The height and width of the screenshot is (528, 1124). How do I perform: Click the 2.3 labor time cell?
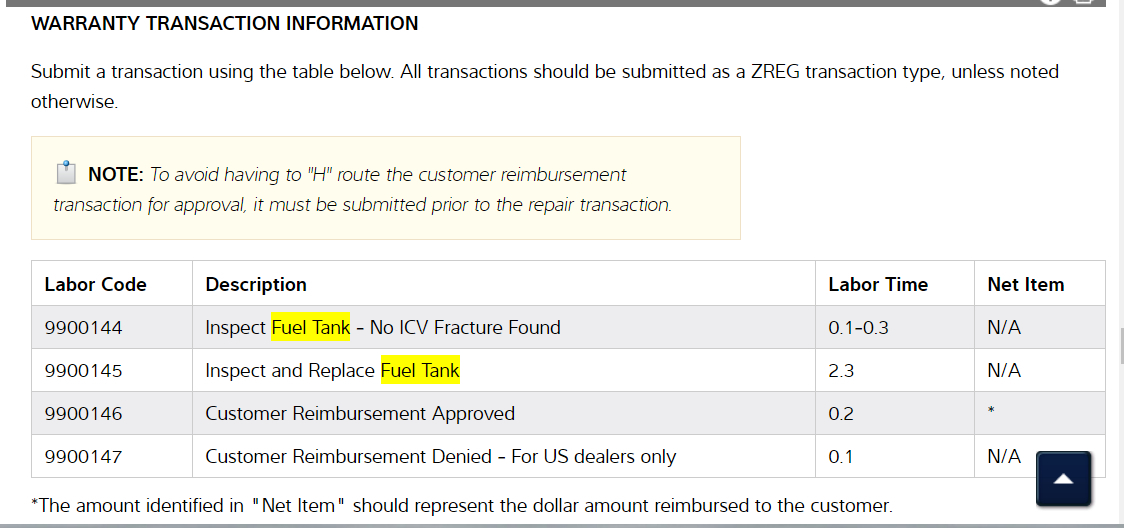[x=841, y=370]
